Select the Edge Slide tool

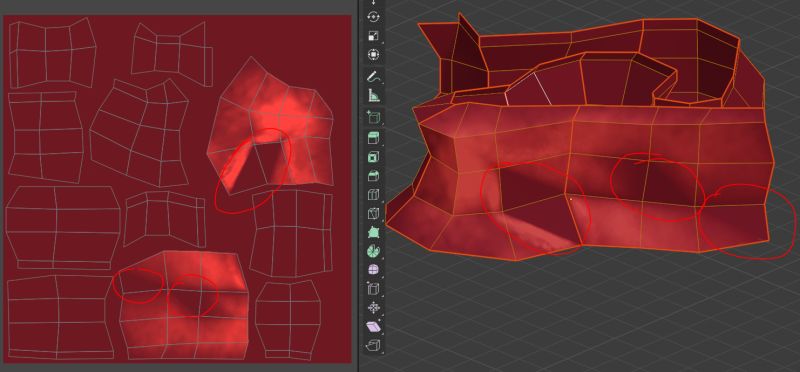[373, 289]
